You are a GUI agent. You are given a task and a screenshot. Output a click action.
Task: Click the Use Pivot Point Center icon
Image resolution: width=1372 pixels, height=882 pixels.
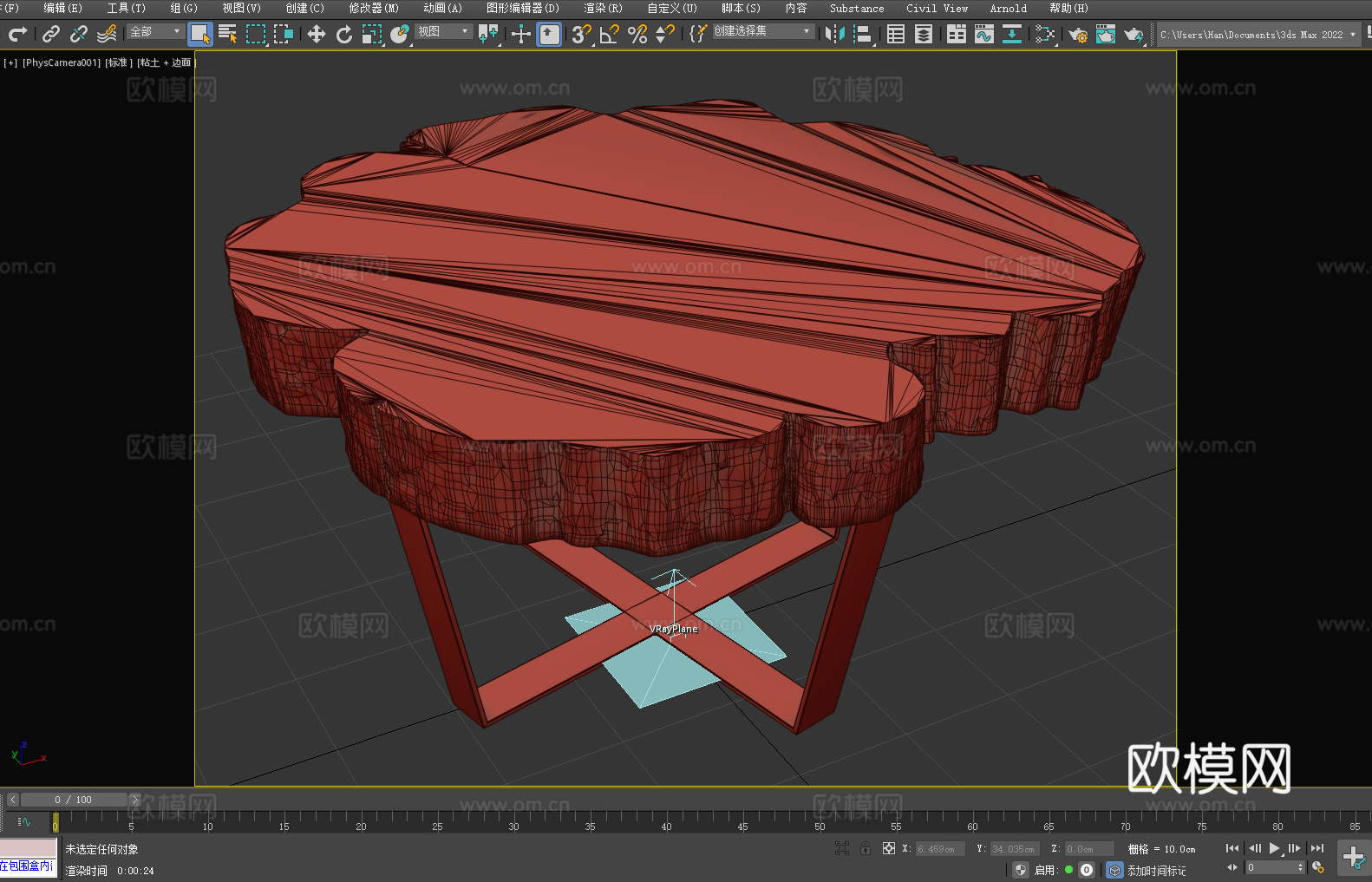[488, 34]
